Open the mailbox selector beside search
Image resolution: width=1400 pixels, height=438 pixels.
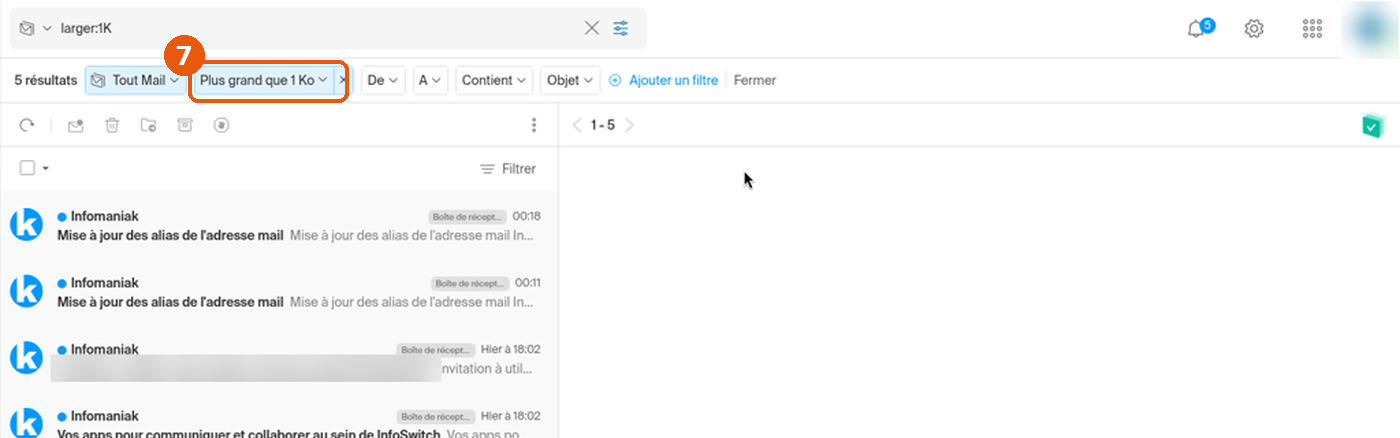pyautogui.click(x=35, y=28)
